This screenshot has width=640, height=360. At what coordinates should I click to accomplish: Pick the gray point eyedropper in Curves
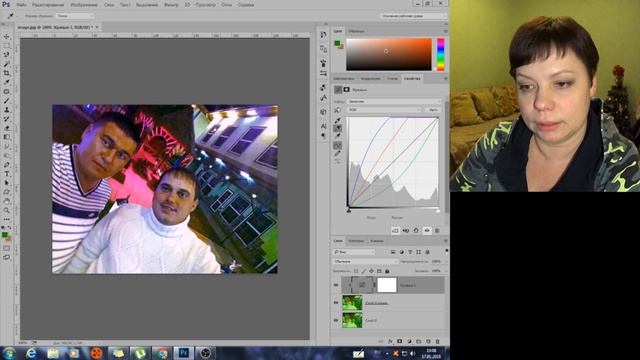pos(338,128)
